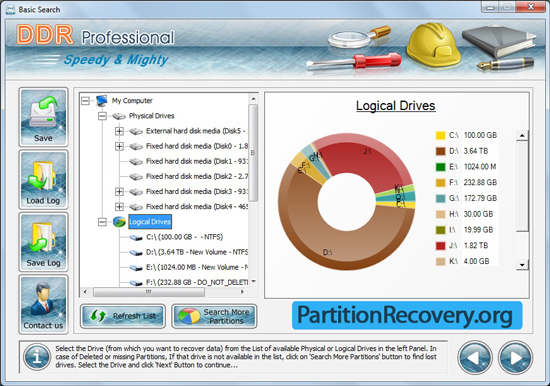Click the Save icon button
The width and height of the screenshot is (550, 386).
43,117
